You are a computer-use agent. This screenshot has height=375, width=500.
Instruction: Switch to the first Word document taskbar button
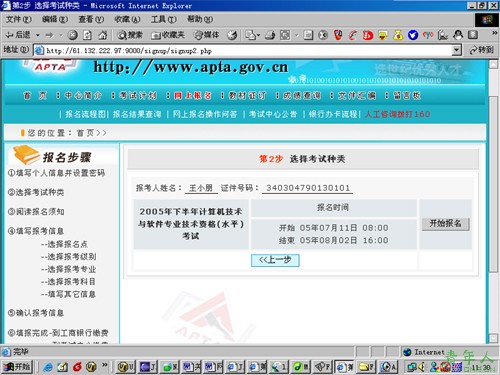(192, 367)
